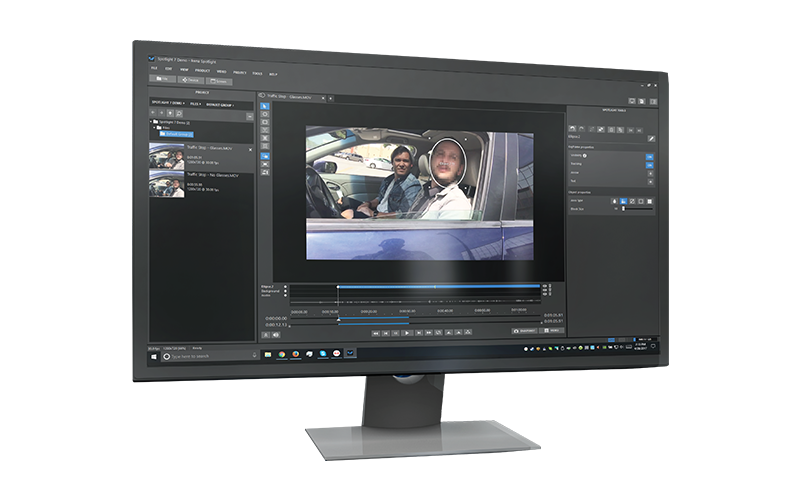Click the forward arrow in Project panel
This screenshot has width=800, height=500.
[x=162, y=113]
